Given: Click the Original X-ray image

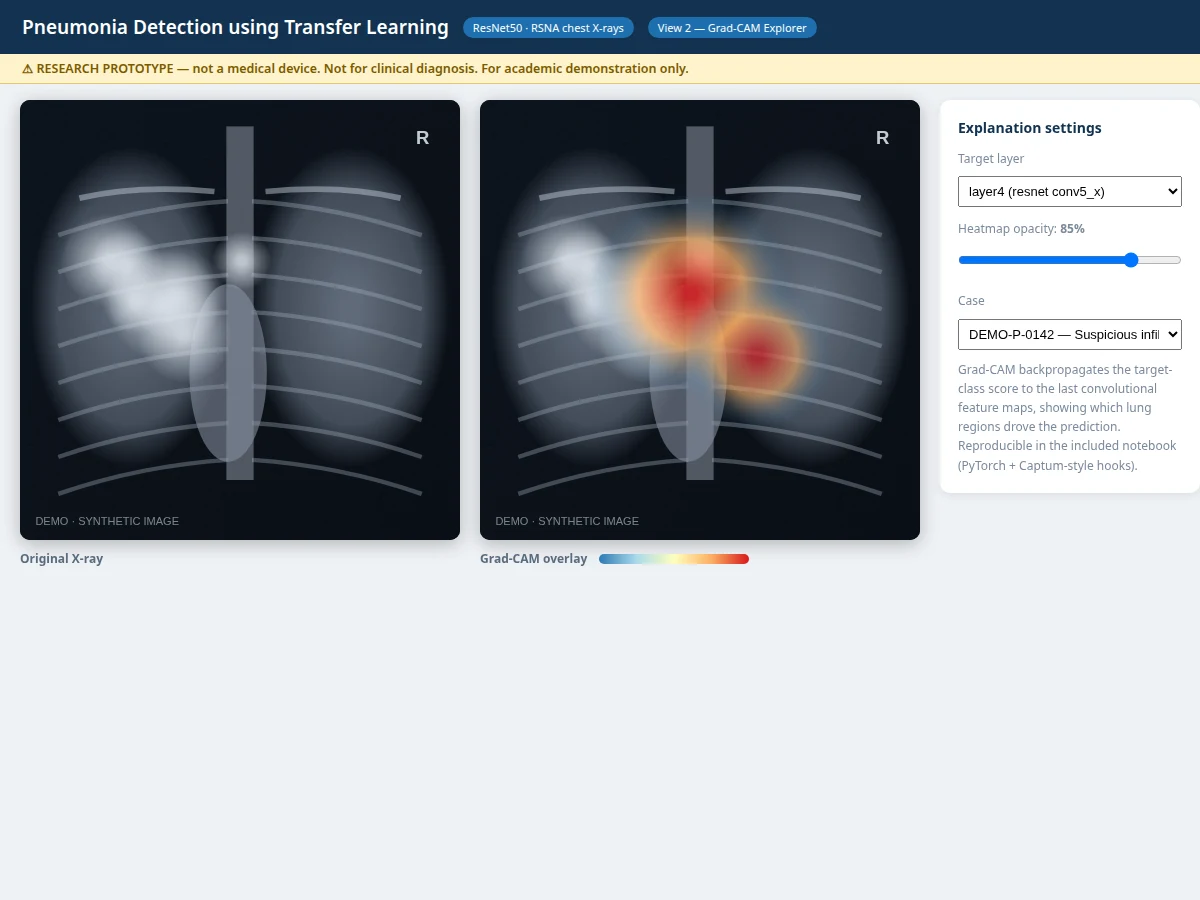Looking at the screenshot, I should tap(240, 320).
